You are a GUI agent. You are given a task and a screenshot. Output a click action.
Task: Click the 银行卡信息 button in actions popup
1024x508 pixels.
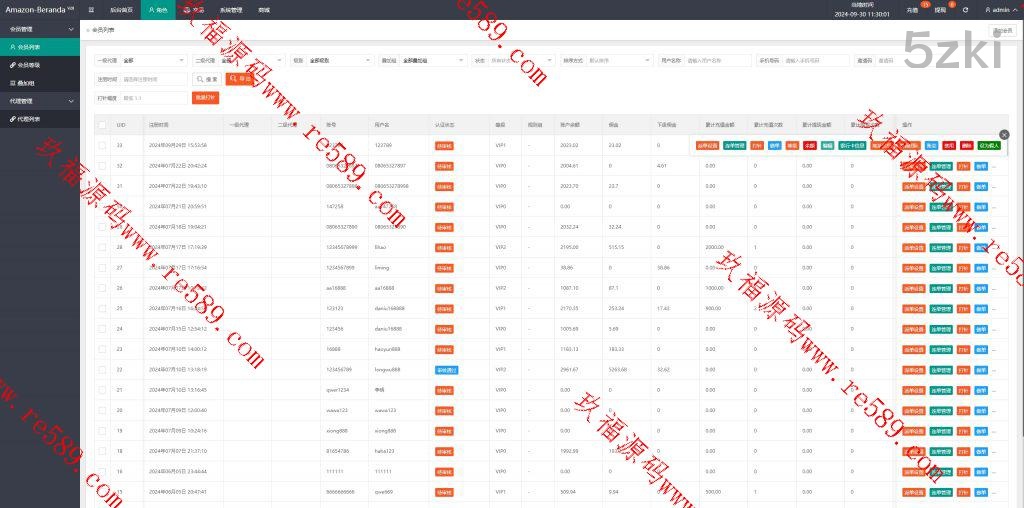852,146
